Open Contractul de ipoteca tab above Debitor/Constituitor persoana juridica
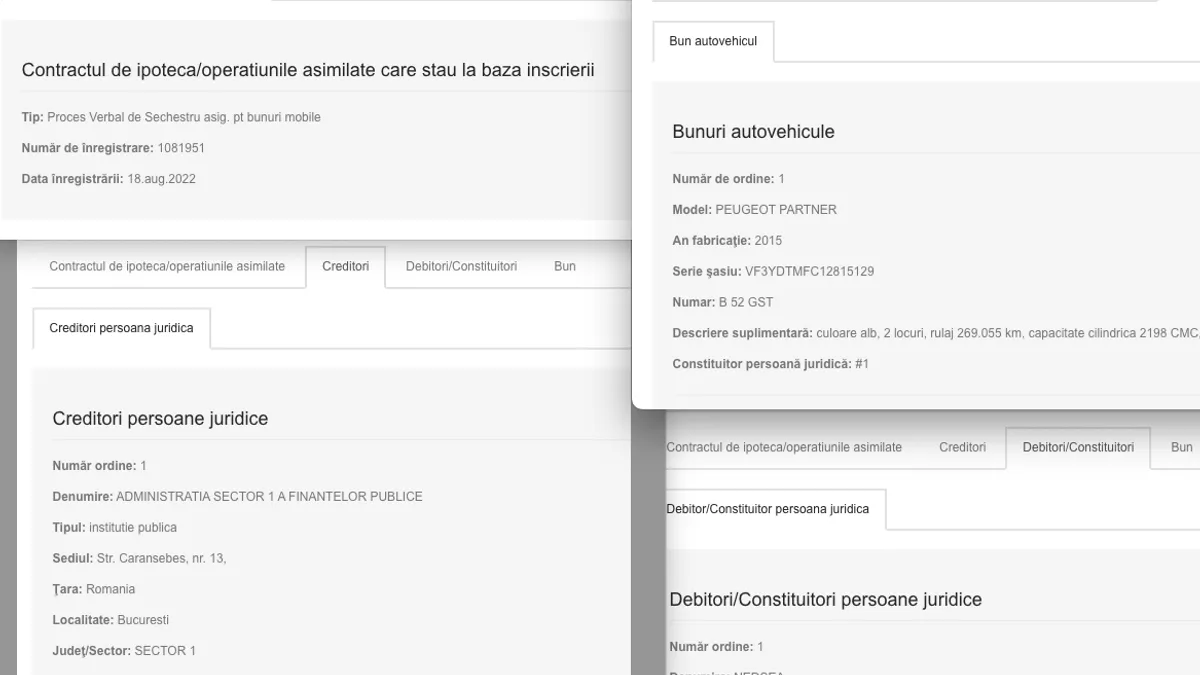1200x675 pixels. 784,448
